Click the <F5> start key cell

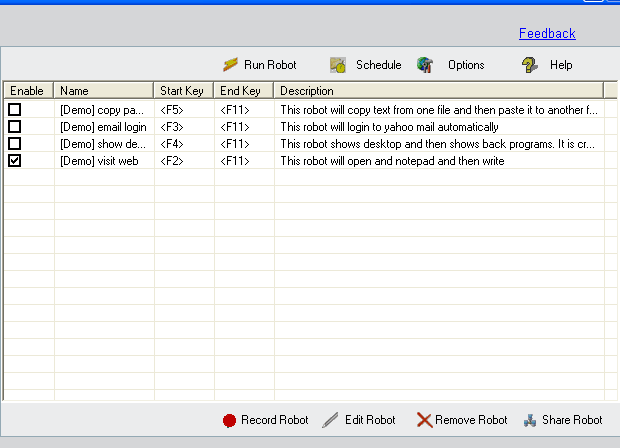point(184,110)
